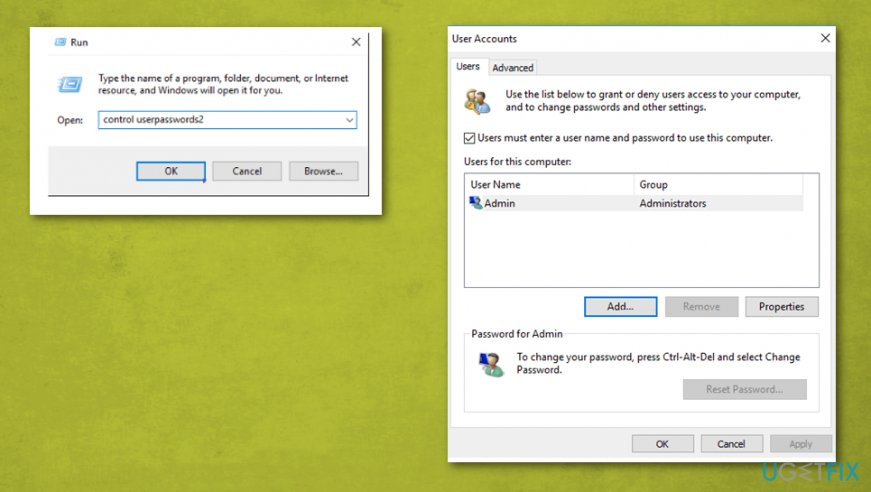Image resolution: width=871 pixels, height=492 pixels.
Task: Click the Run dialog title bar icon
Action: click(x=58, y=42)
